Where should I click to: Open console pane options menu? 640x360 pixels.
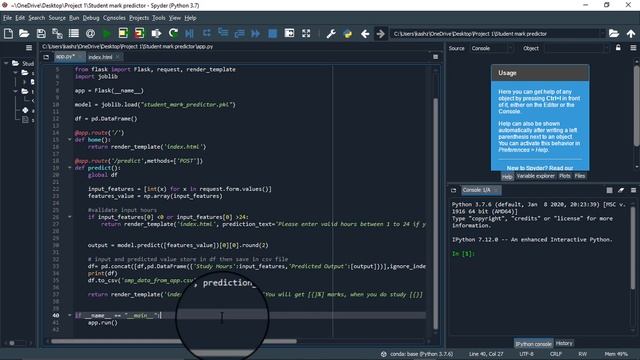pos(633,190)
